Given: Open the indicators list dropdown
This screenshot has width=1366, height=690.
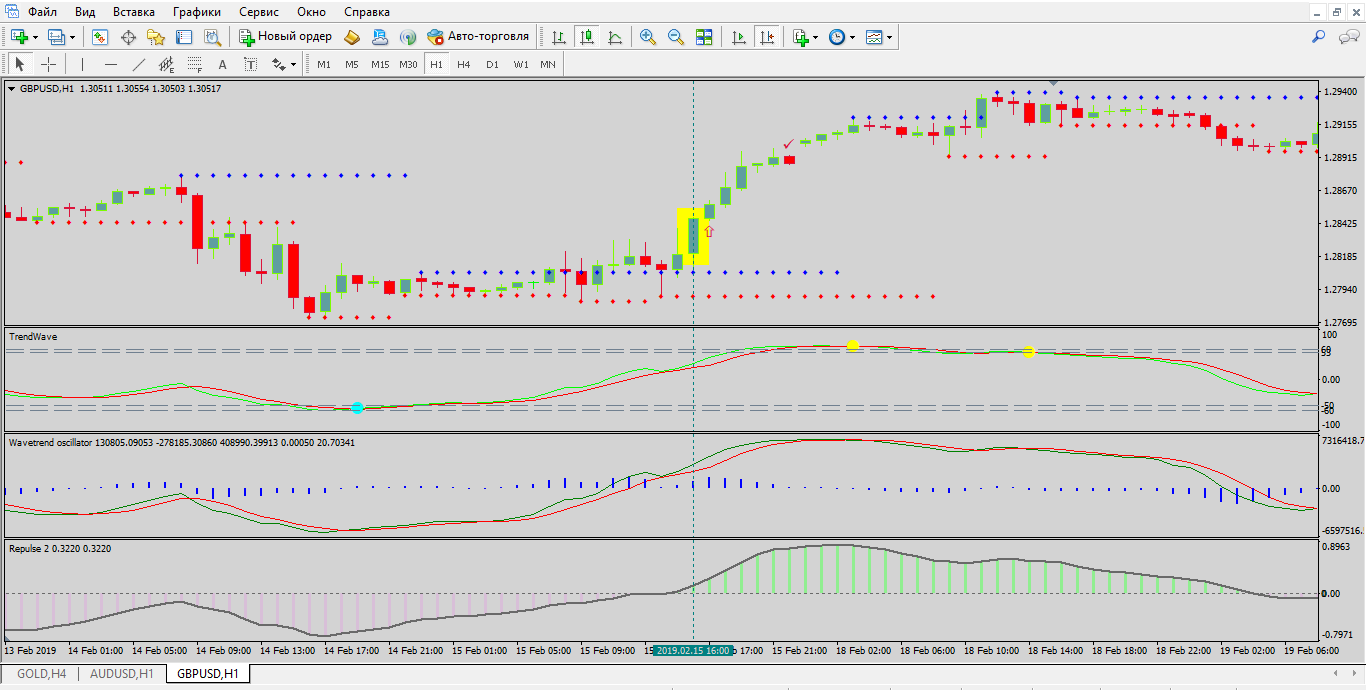Looking at the screenshot, I should 815,37.
